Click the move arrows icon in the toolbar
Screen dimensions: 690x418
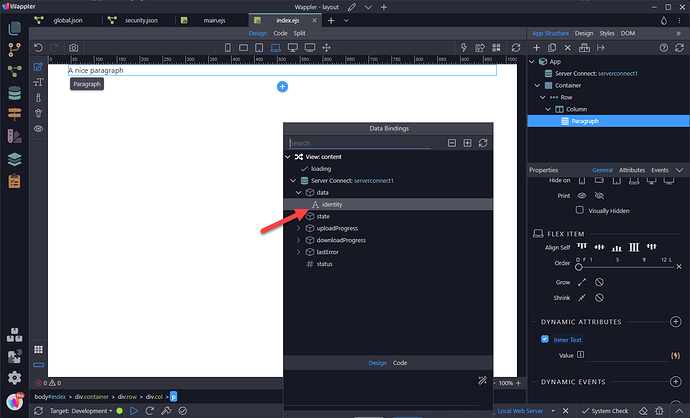(327, 48)
